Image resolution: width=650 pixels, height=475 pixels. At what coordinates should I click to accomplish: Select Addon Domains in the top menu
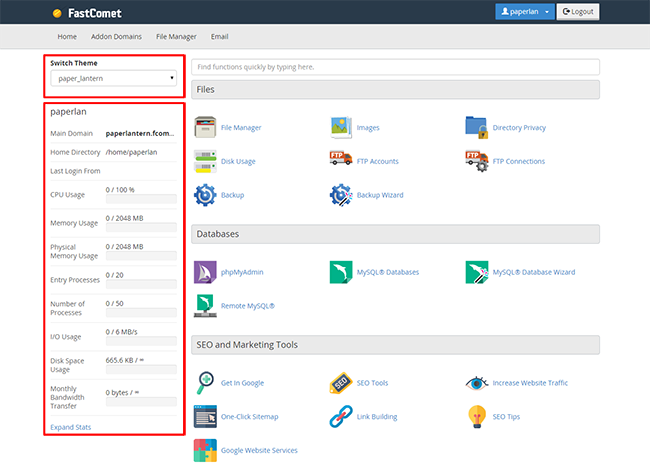tap(116, 36)
